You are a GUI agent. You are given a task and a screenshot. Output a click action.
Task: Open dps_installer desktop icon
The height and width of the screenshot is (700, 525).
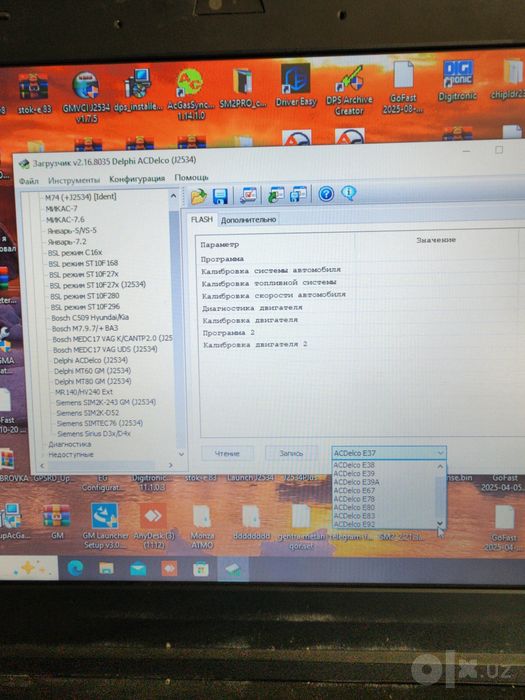[x=138, y=90]
